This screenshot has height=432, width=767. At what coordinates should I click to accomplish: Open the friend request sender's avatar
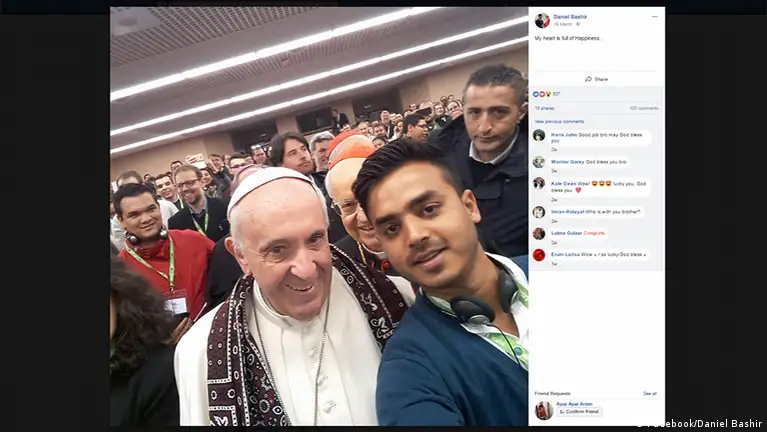pos(544,410)
